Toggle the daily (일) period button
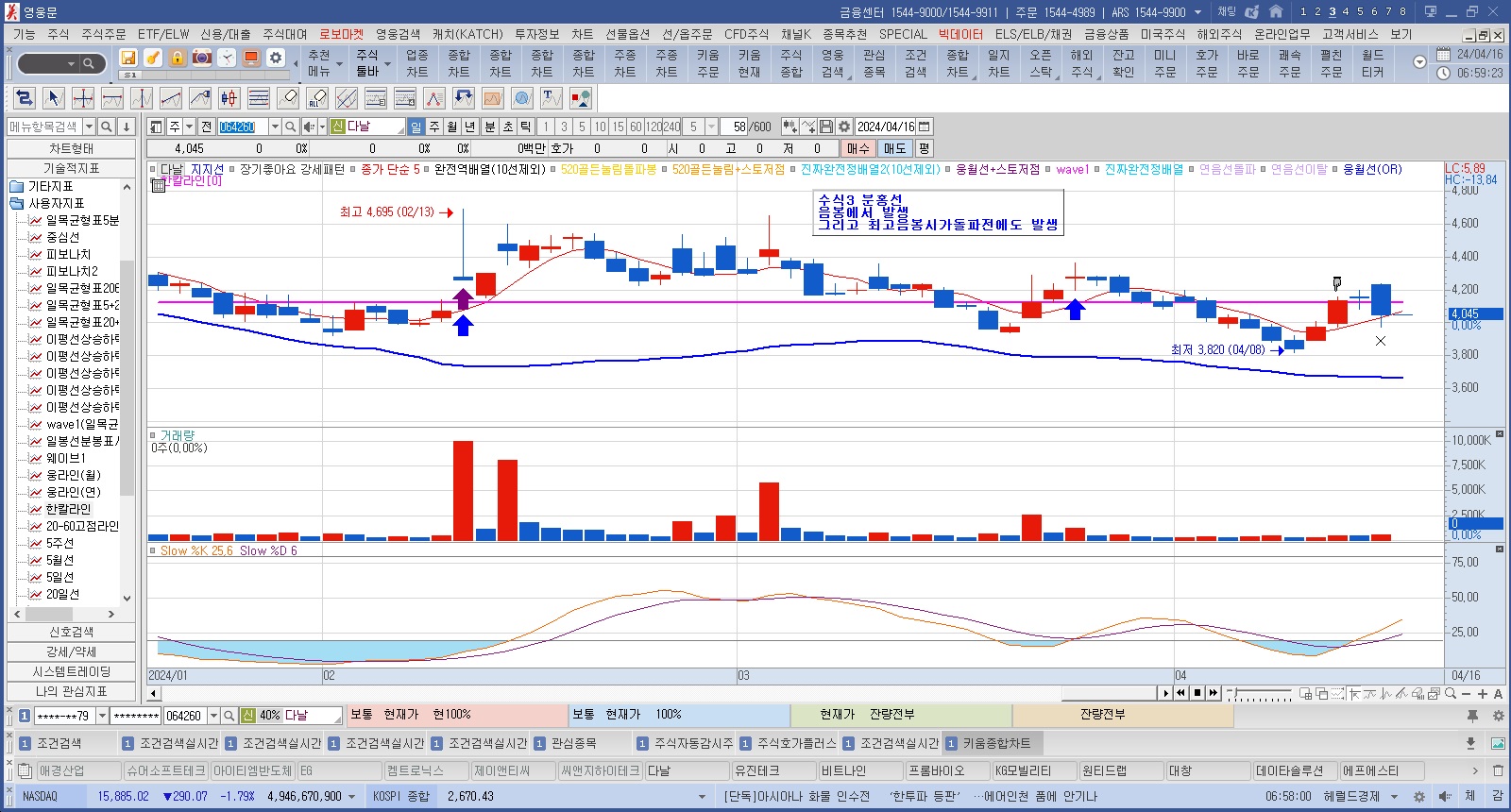This screenshot has height=812, width=1511. [416, 127]
